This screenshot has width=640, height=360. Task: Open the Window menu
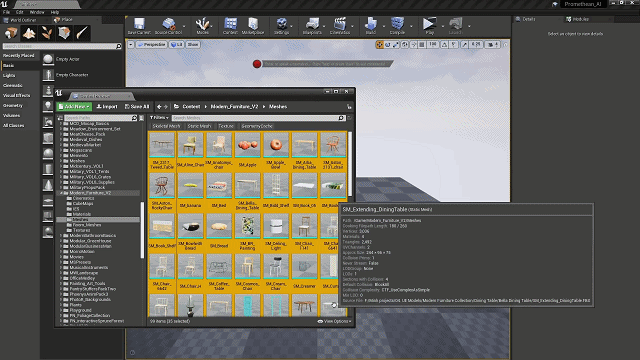[x=37, y=12]
